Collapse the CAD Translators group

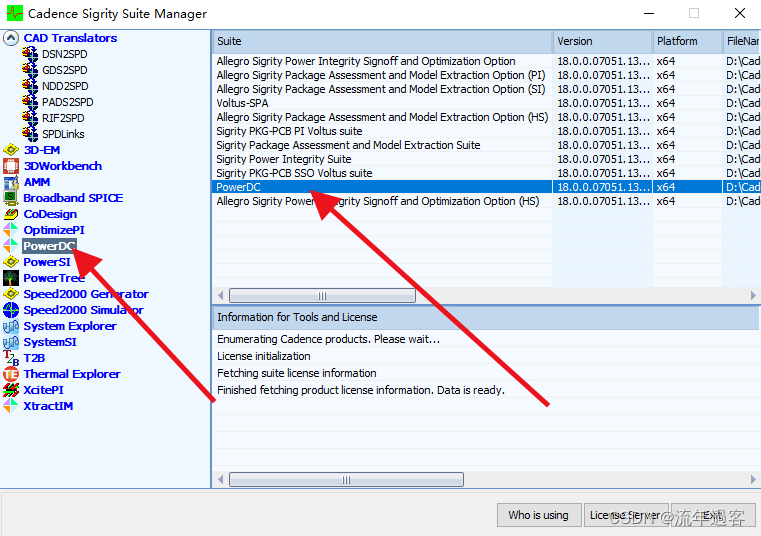click(11, 38)
